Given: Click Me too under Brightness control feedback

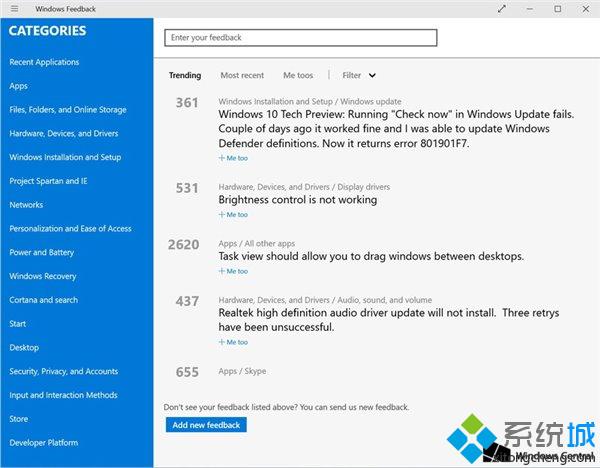Looking at the screenshot, I should pyautogui.click(x=233, y=215).
